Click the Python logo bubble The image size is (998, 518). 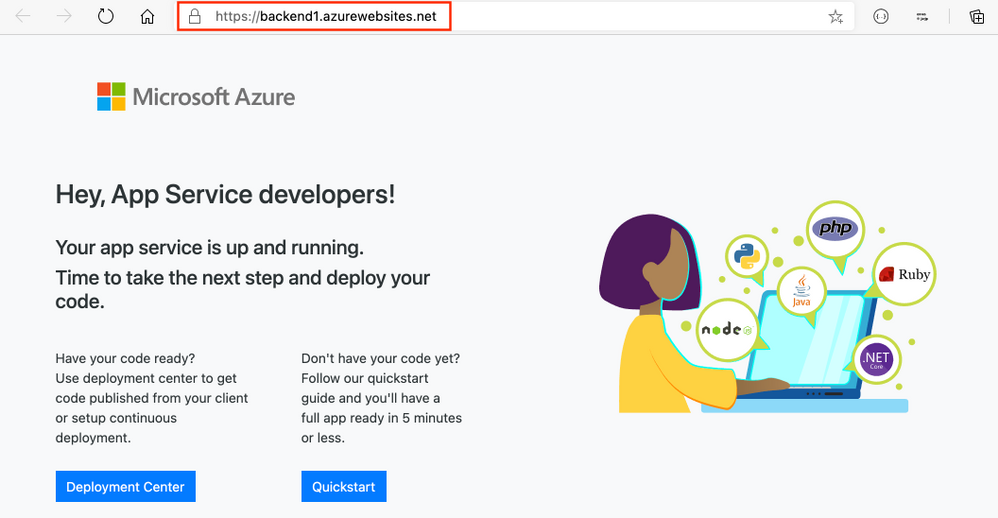[747, 256]
